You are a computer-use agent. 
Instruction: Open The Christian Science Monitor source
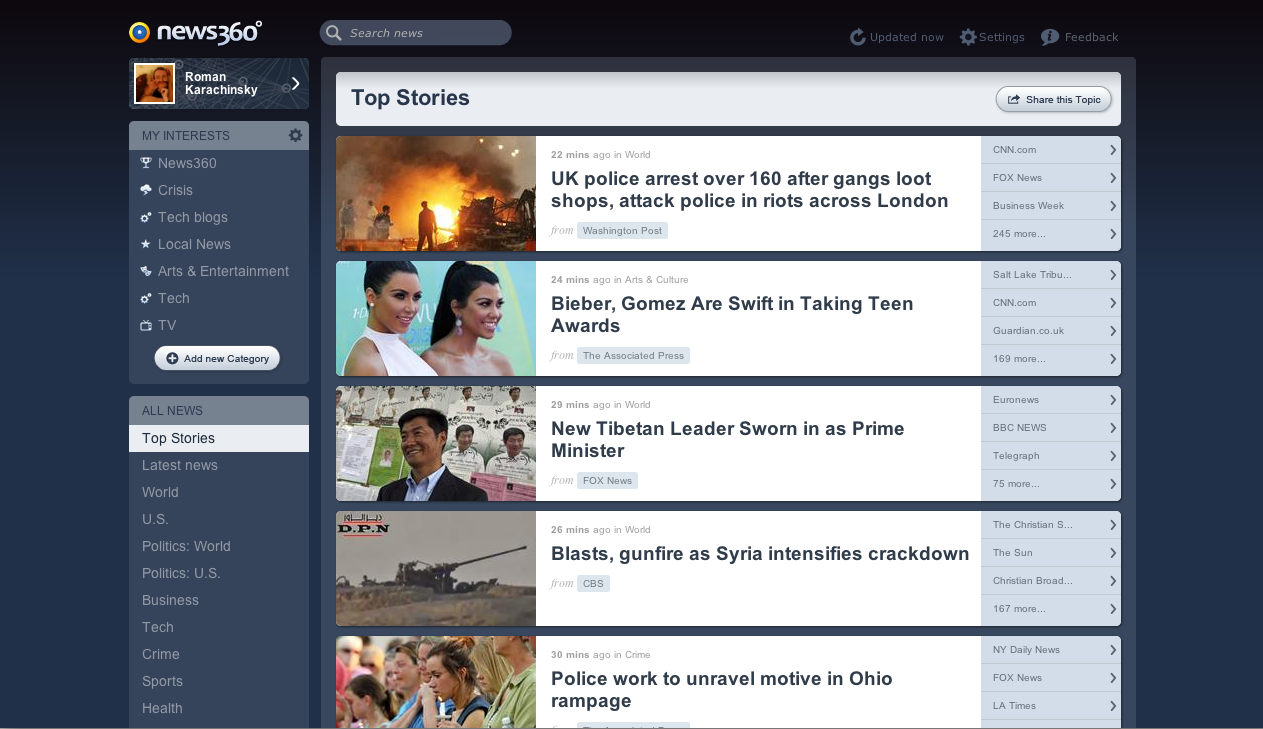click(x=1051, y=525)
